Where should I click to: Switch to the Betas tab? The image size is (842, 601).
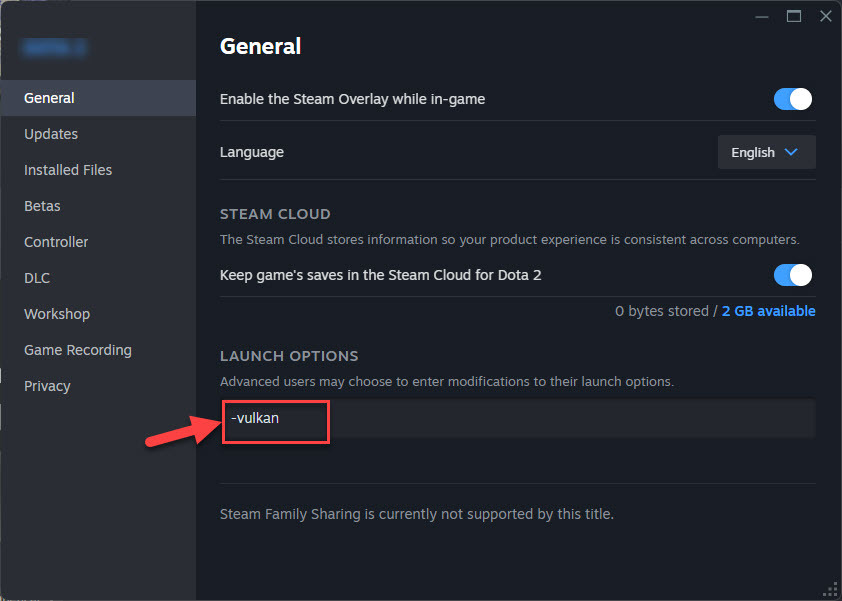pos(42,206)
